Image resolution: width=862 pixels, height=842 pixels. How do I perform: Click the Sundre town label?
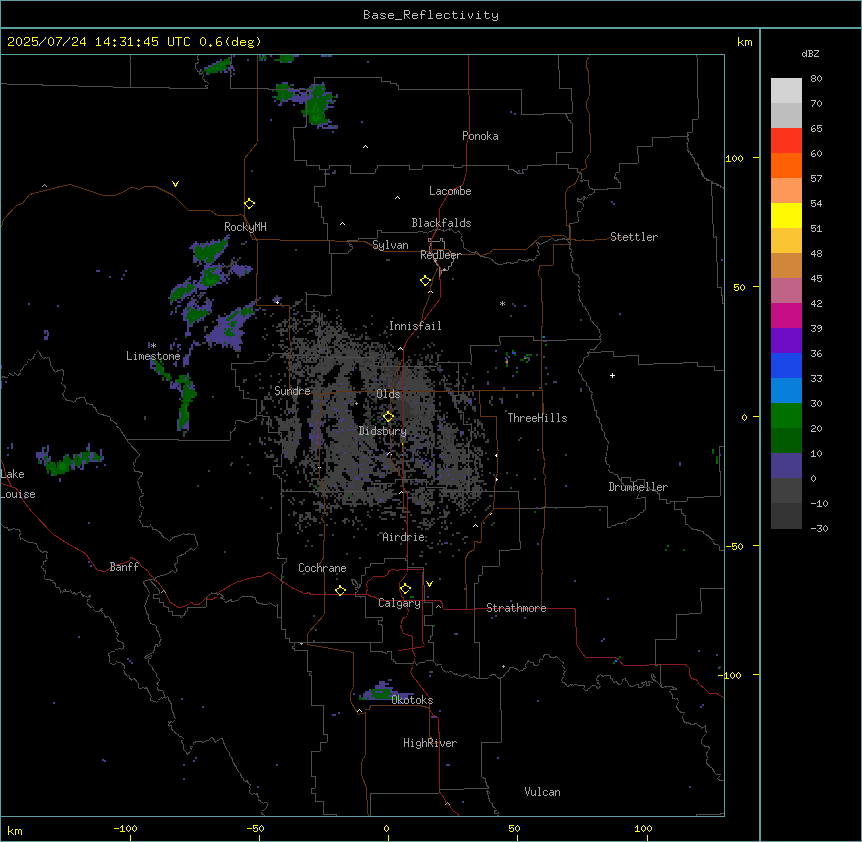coord(292,391)
